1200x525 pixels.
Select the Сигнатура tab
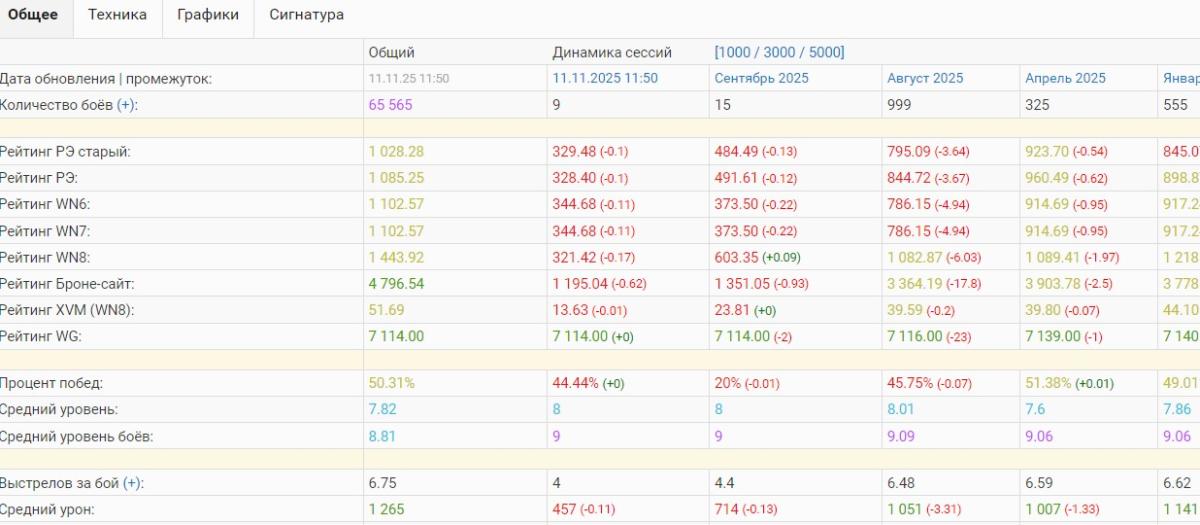point(306,15)
